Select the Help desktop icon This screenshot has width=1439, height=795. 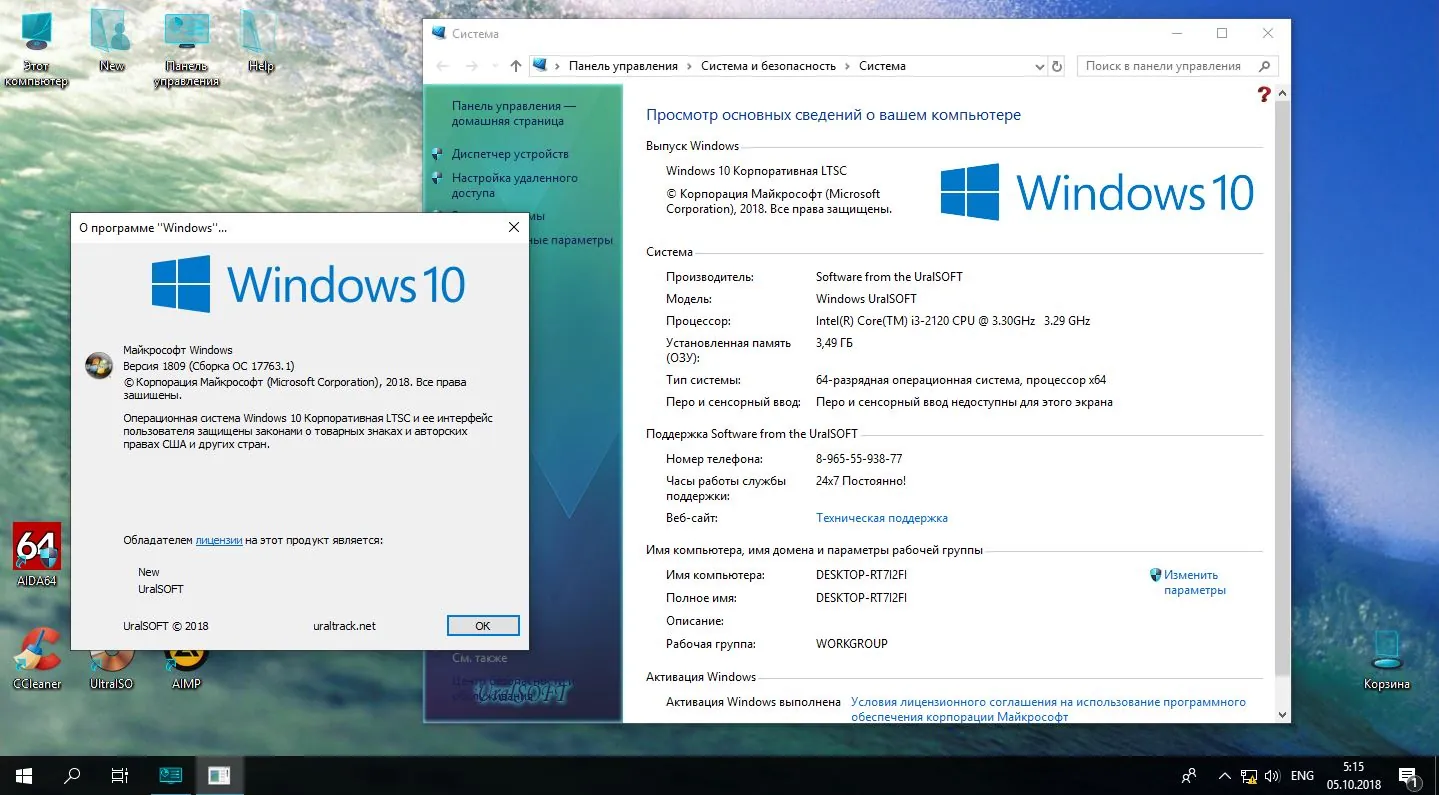[x=260, y=40]
